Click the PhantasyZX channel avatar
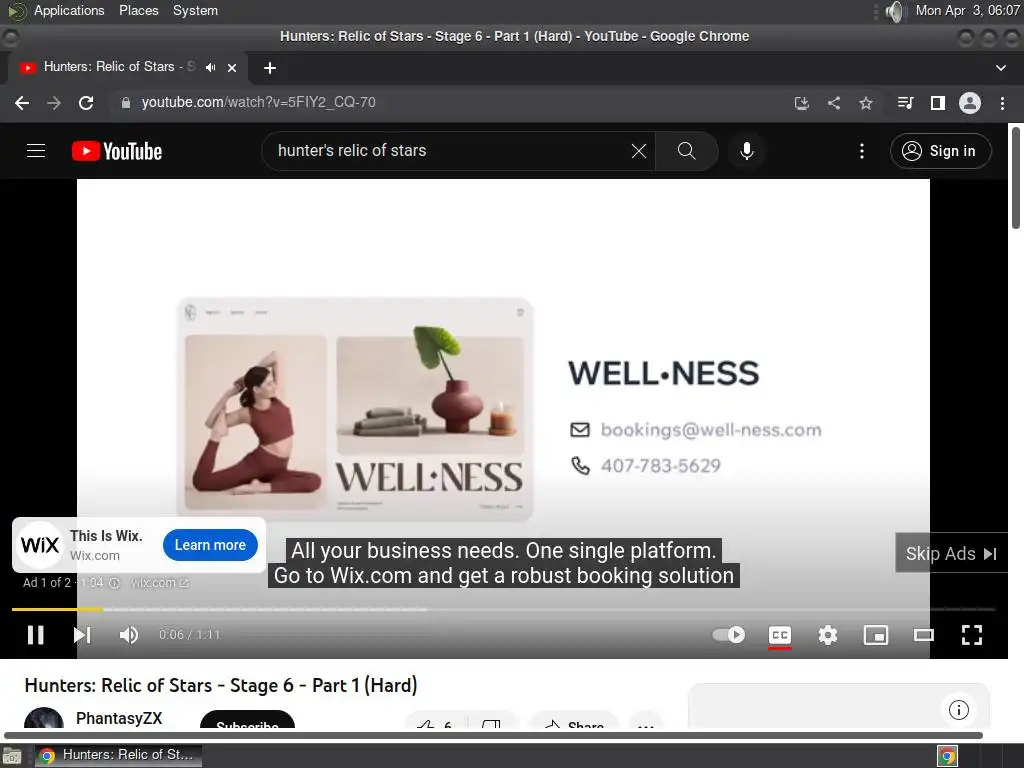1024x768 pixels. (44, 718)
